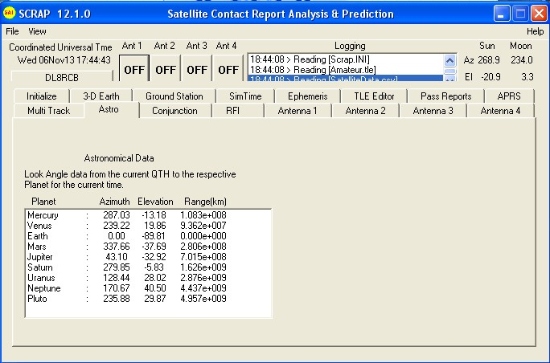Switch to the Multi Track tab
The width and height of the screenshot is (550, 363).
(49, 111)
